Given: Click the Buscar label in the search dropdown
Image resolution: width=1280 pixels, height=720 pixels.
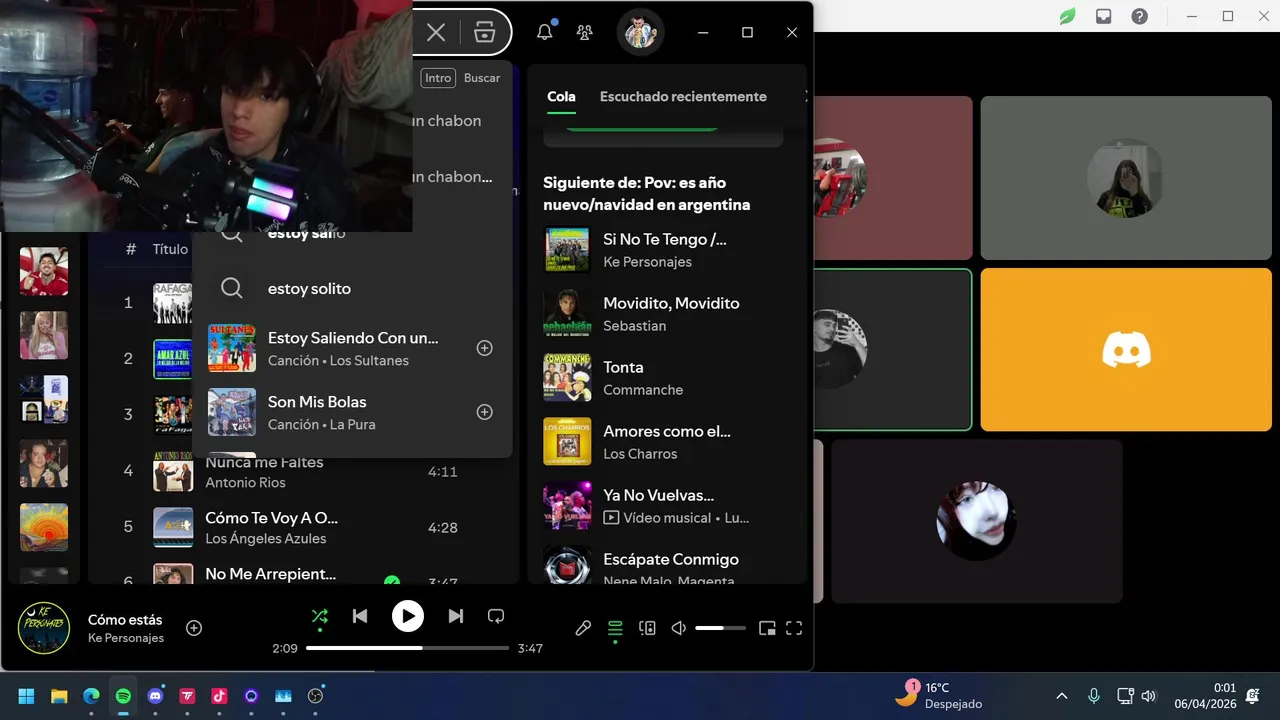Looking at the screenshot, I should click(x=482, y=78).
